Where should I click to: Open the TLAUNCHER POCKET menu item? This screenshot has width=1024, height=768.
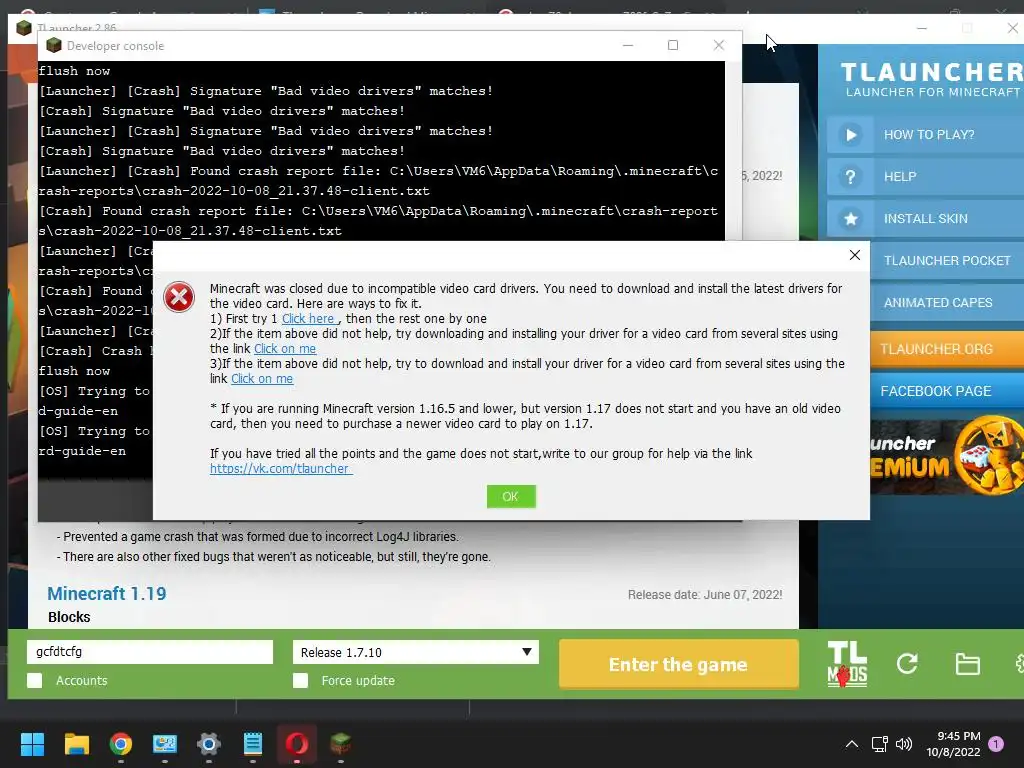tap(947, 261)
